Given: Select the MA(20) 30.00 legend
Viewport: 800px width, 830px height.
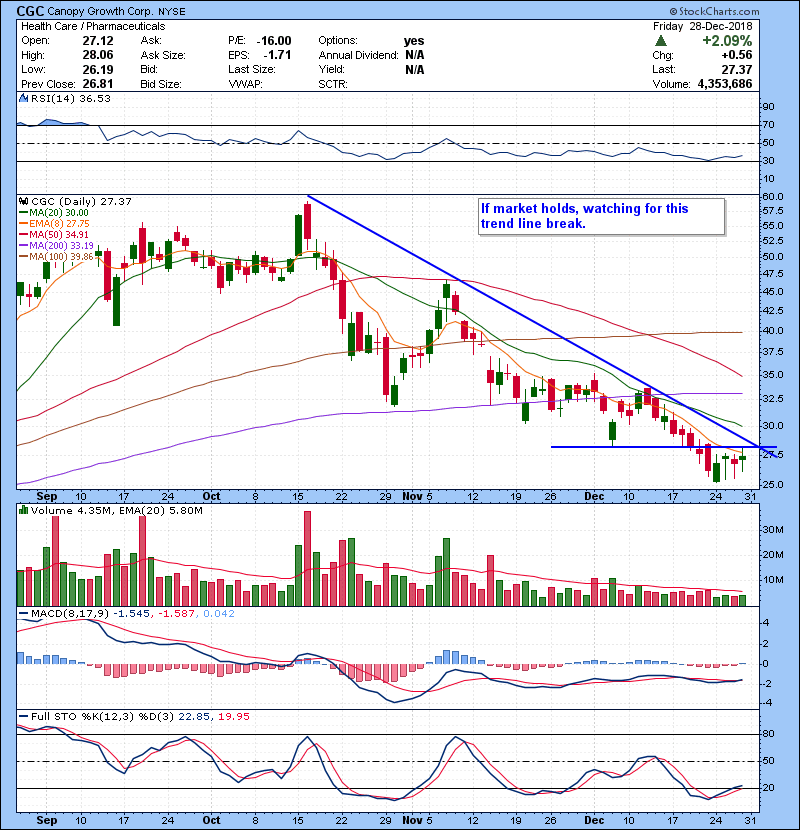Looking at the screenshot, I should [x=53, y=212].
